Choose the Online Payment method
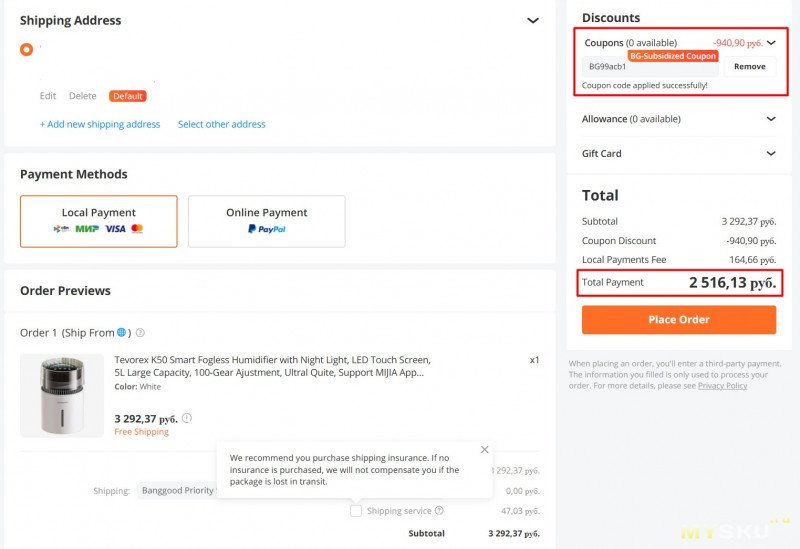800x549 pixels. 267,221
